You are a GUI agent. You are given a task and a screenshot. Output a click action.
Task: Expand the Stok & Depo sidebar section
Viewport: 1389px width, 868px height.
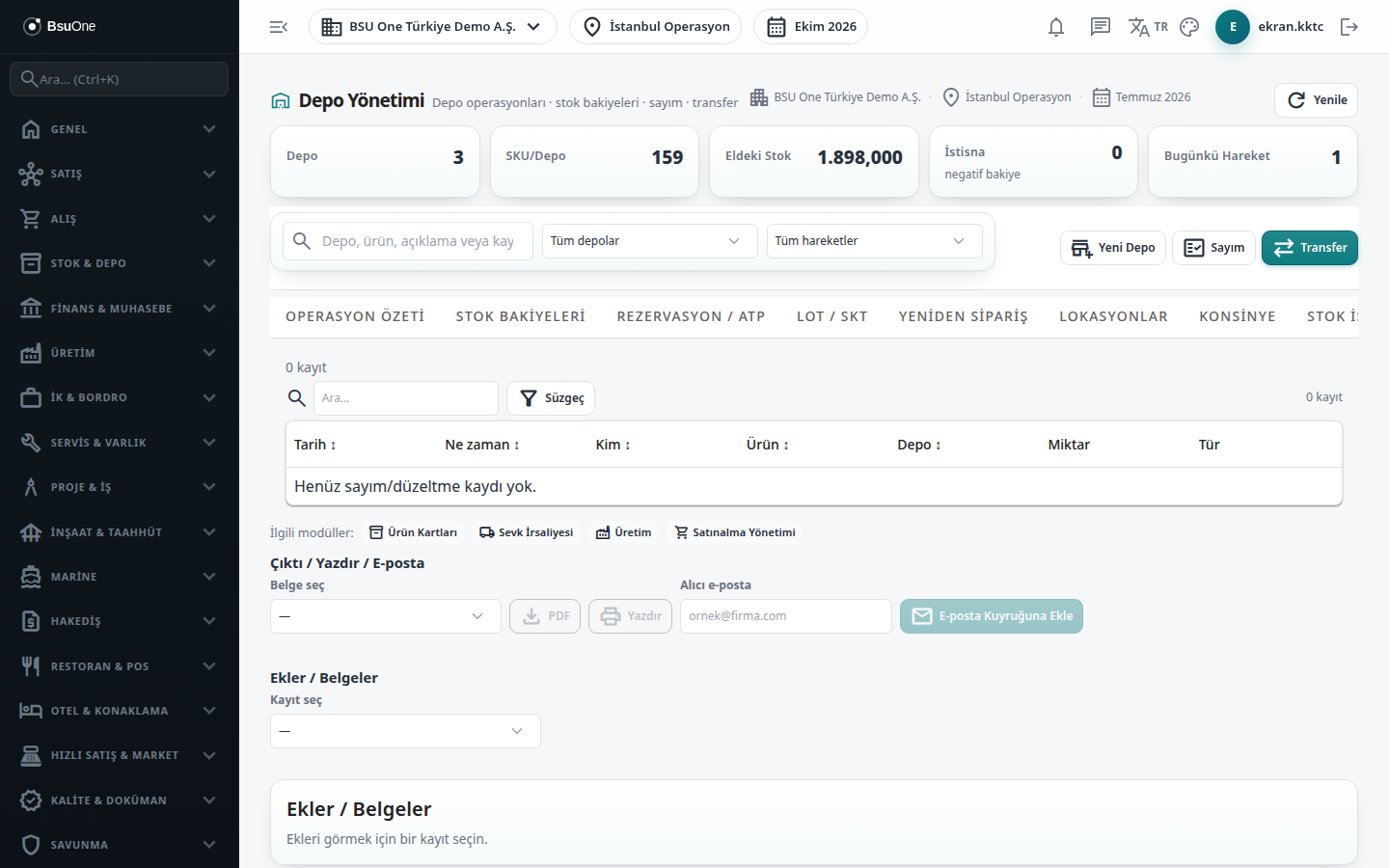(x=120, y=263)
